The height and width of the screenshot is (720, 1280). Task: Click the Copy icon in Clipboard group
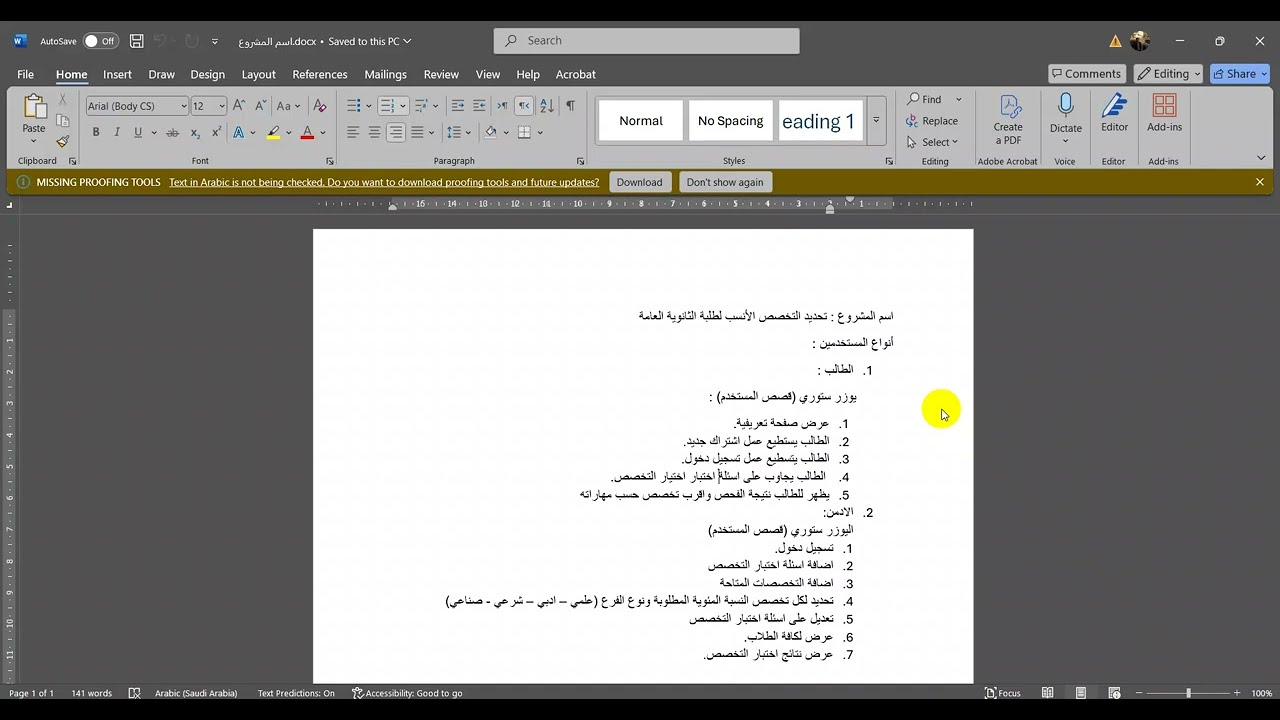(62, 120)
